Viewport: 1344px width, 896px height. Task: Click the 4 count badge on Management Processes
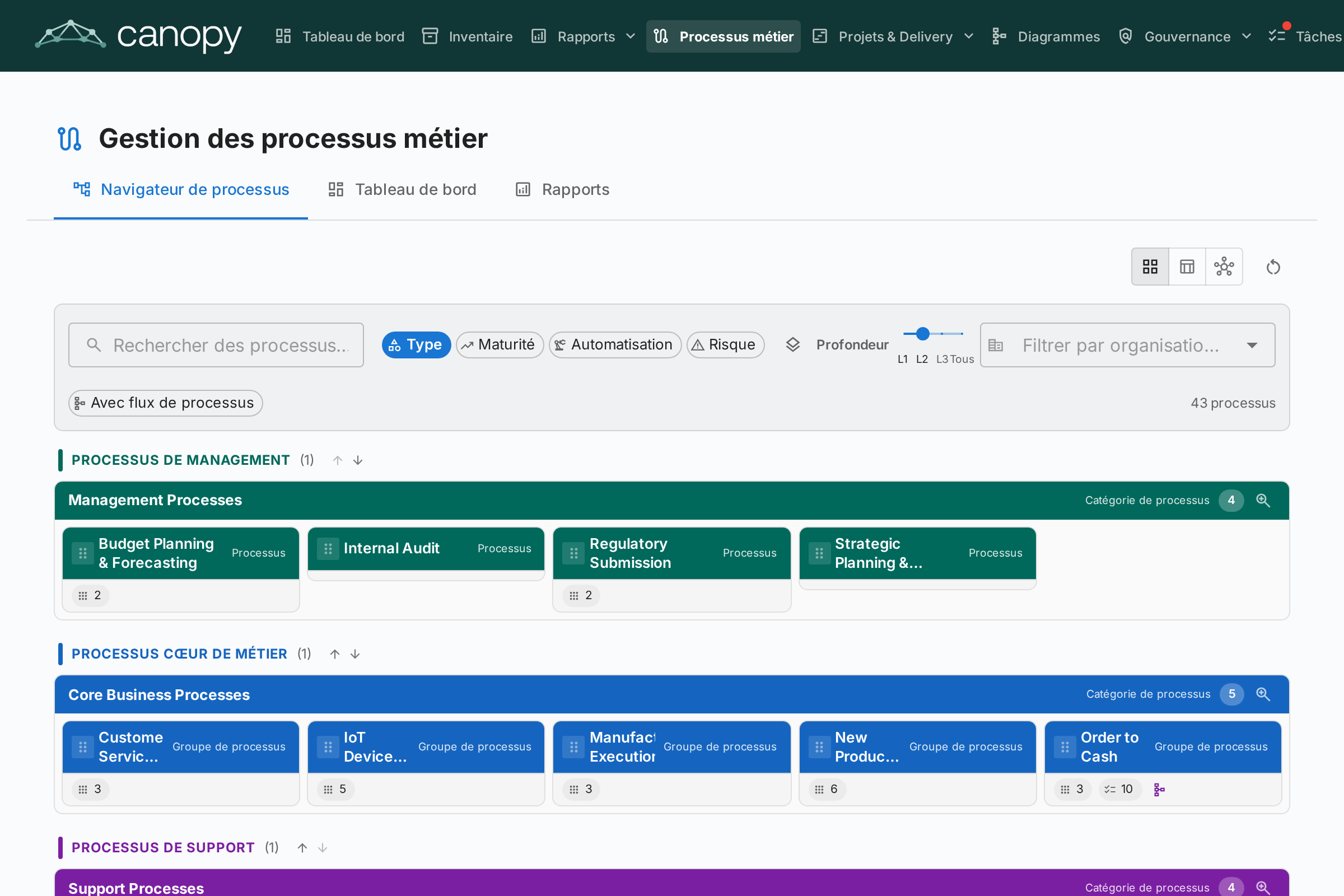[x=1231, y=500]
